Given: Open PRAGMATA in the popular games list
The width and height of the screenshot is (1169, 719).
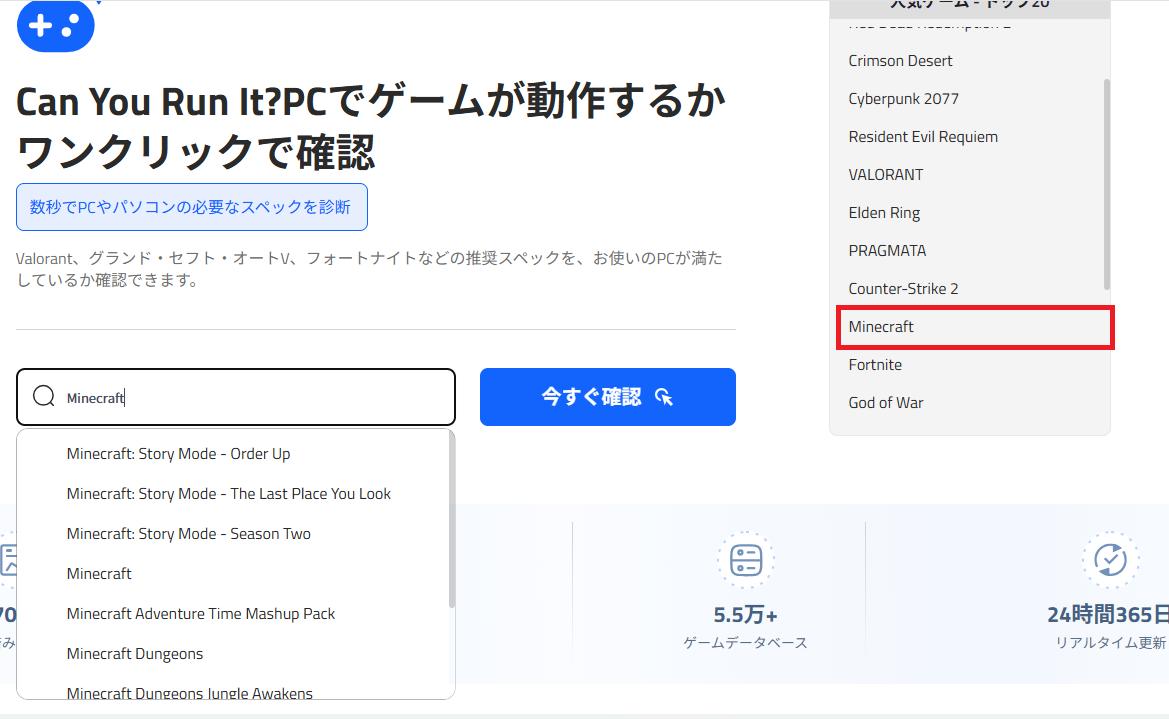Looking at the screenshot, I should tap(887, 251).
